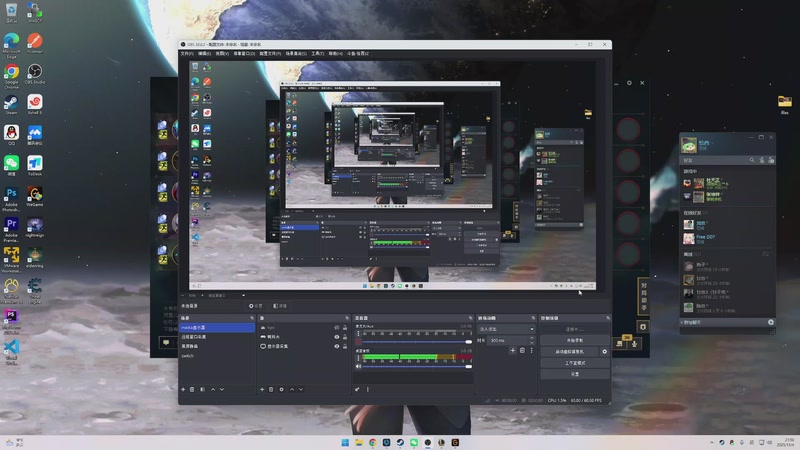
Task: Open virtual camera settings gear icon
Action: (605, 352)
